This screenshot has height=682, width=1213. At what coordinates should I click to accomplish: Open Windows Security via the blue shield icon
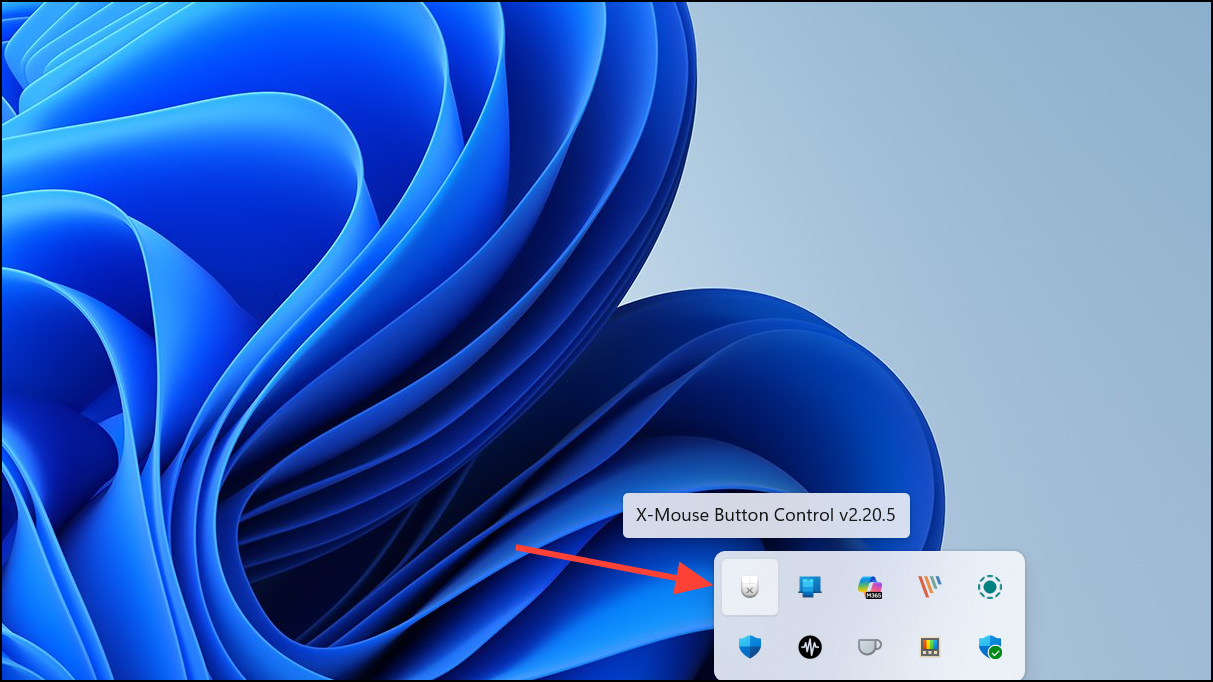[749, 647]
